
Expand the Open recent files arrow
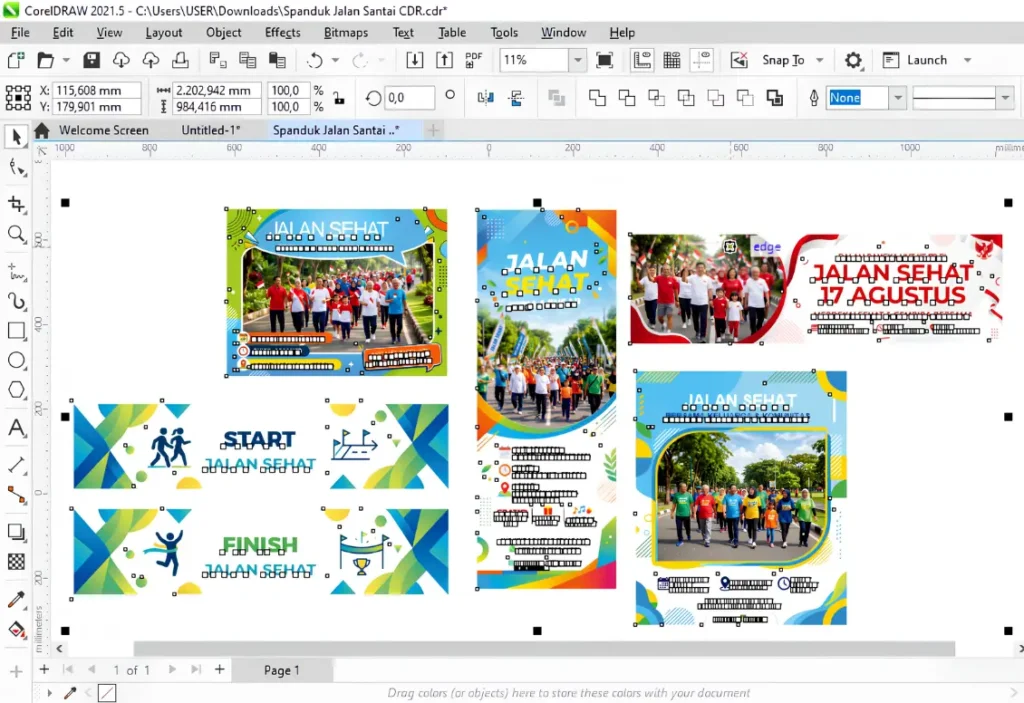point(66,60)
